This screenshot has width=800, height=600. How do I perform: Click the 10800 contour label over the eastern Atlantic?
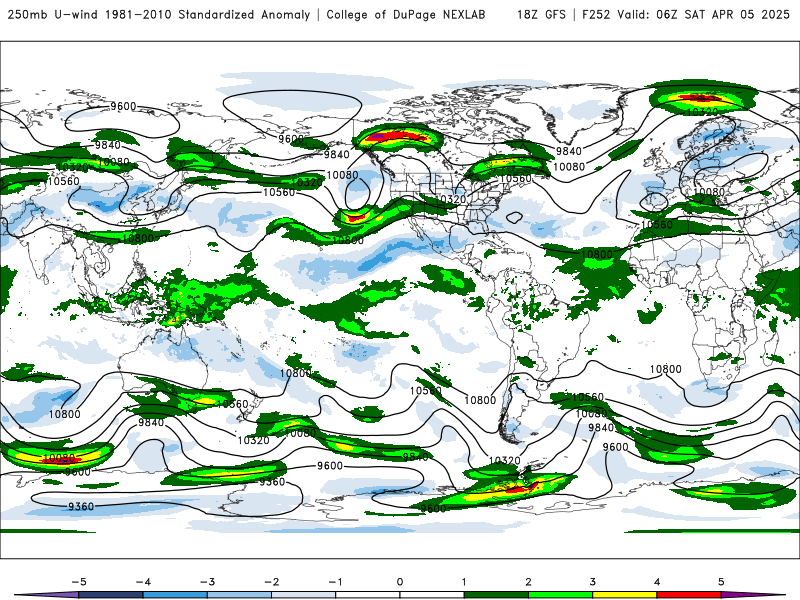pyautogui.click(x=596, y=254)
